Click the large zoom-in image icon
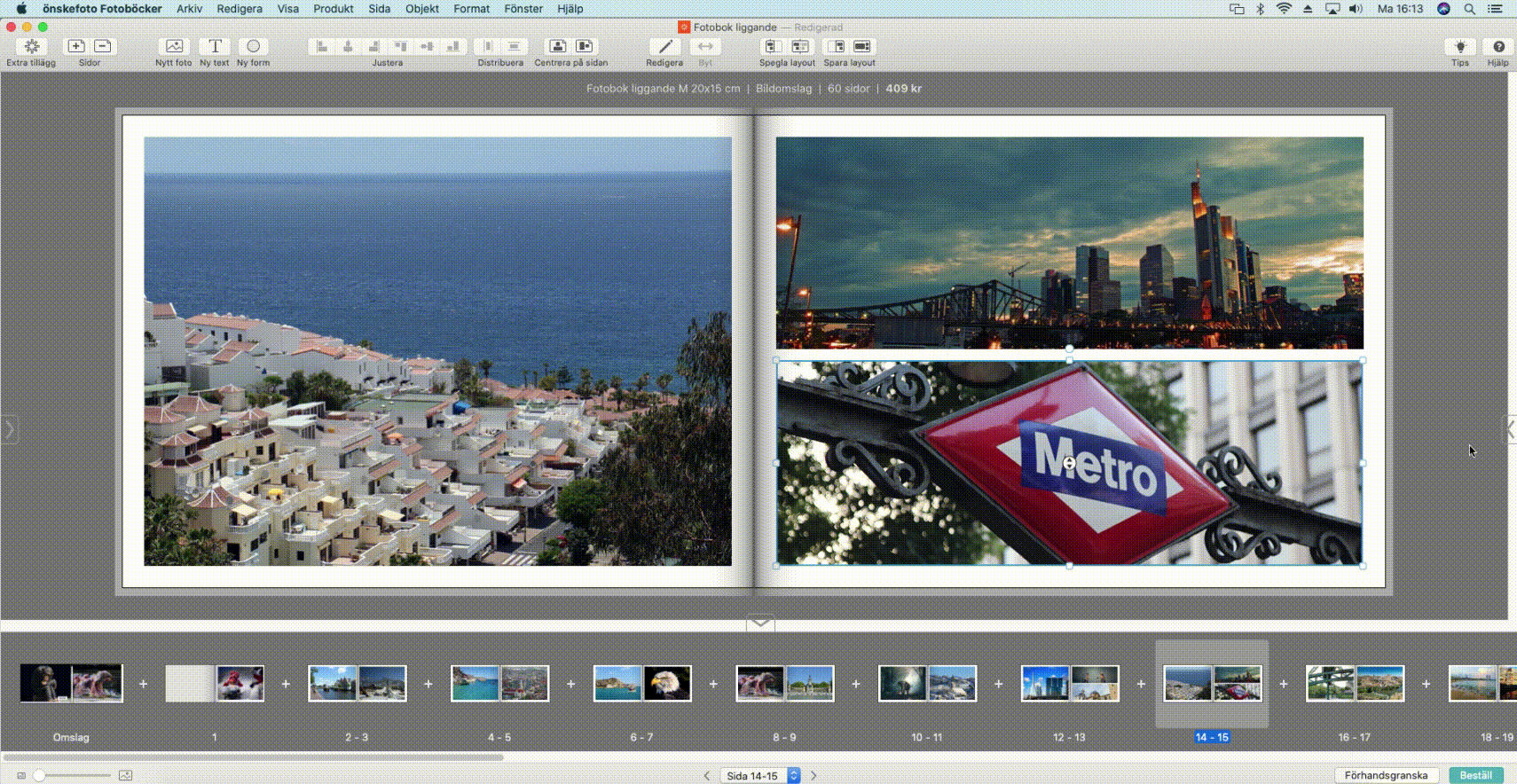 [126, 775]
